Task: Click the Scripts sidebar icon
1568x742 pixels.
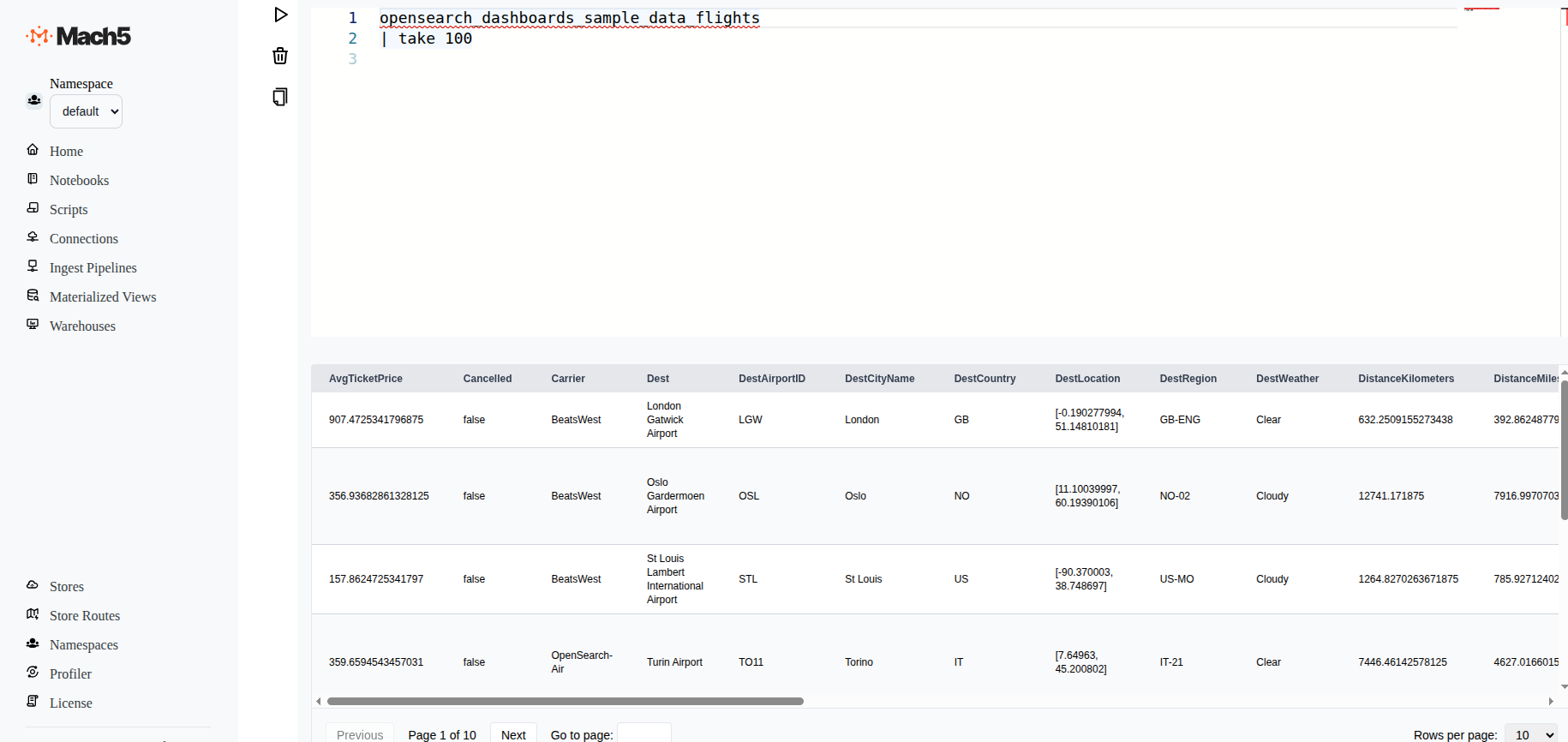Action: [33, 208]
